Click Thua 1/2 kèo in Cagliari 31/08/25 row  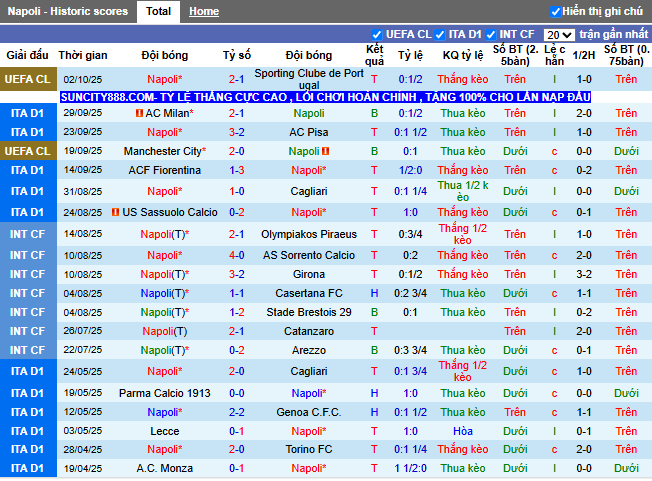click(463, 192)
